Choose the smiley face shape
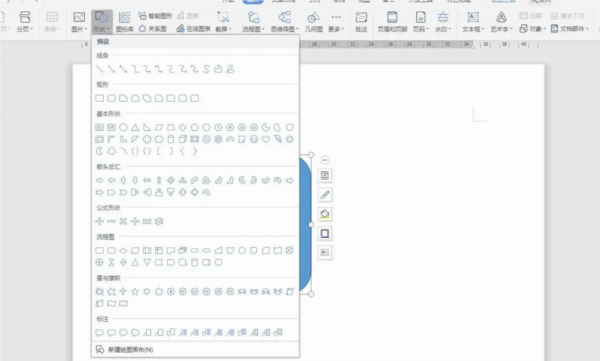Screen dimensions: 600x361 (254, 139)
